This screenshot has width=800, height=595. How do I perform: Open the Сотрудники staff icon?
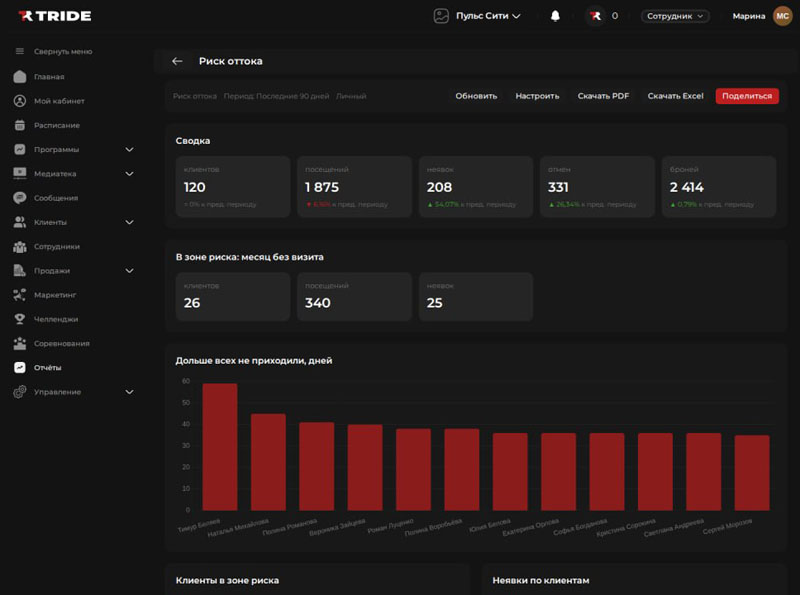[x=20, y=246]
